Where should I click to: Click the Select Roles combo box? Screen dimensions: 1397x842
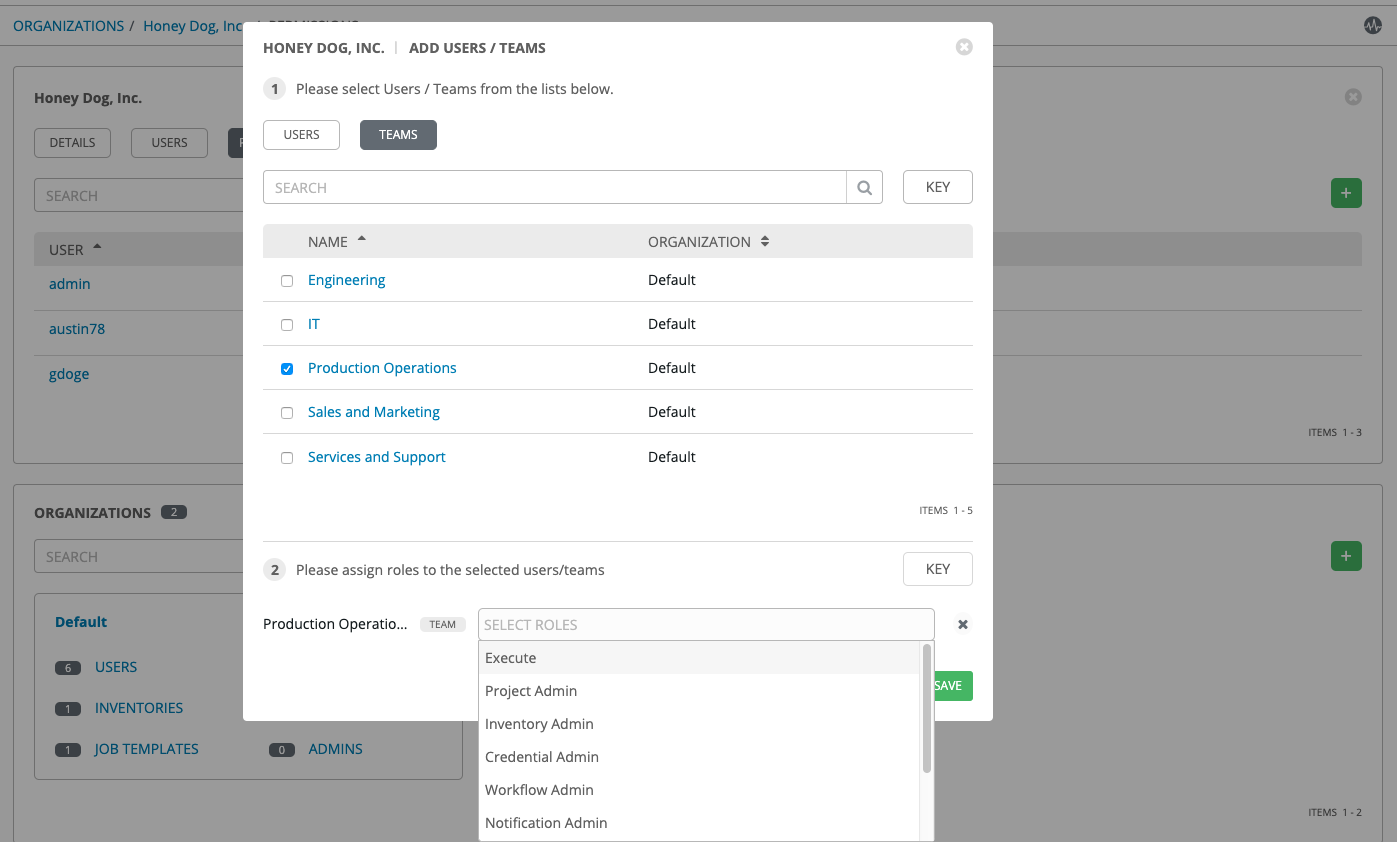coord(705,624)
